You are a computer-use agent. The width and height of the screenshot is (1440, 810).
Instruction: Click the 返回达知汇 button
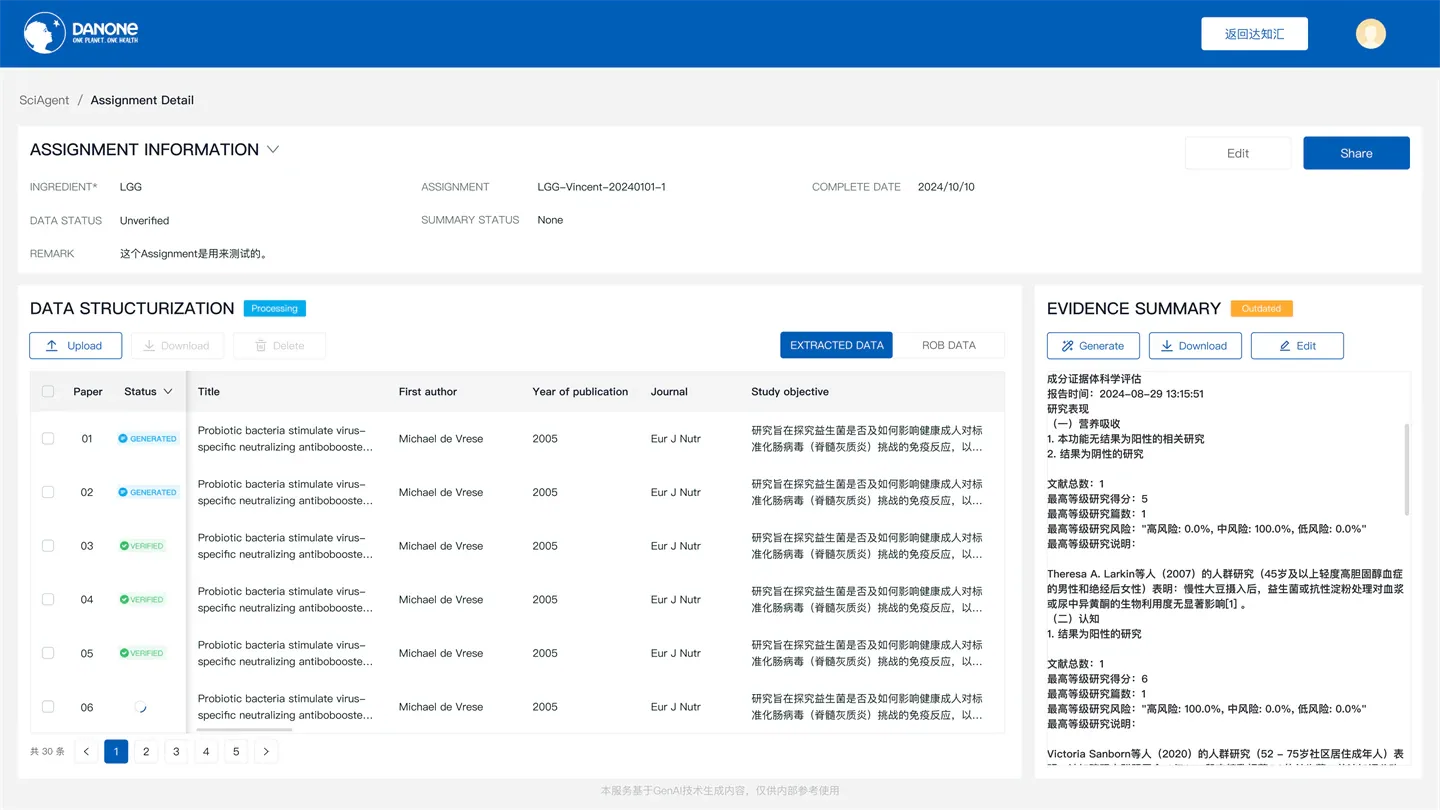point(1254,34)
